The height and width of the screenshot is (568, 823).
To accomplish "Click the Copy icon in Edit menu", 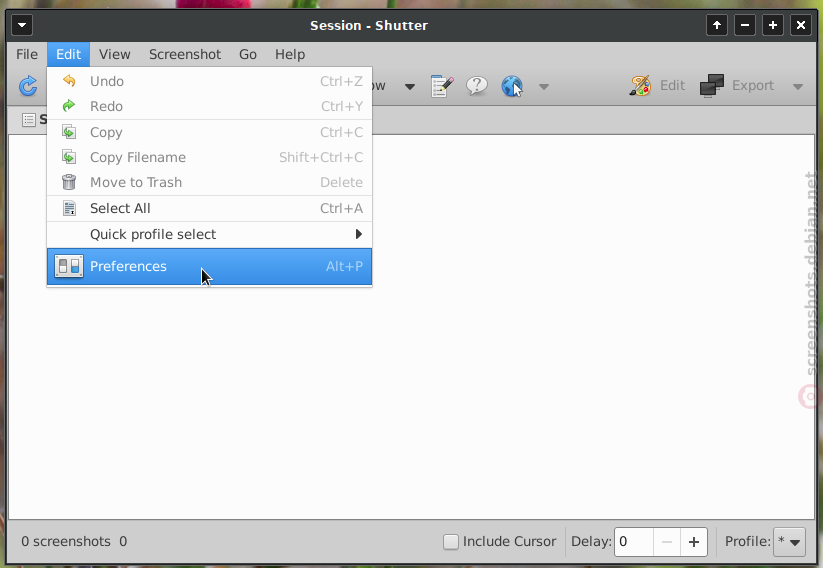I will pyautogui.click(x=69, y=132).
